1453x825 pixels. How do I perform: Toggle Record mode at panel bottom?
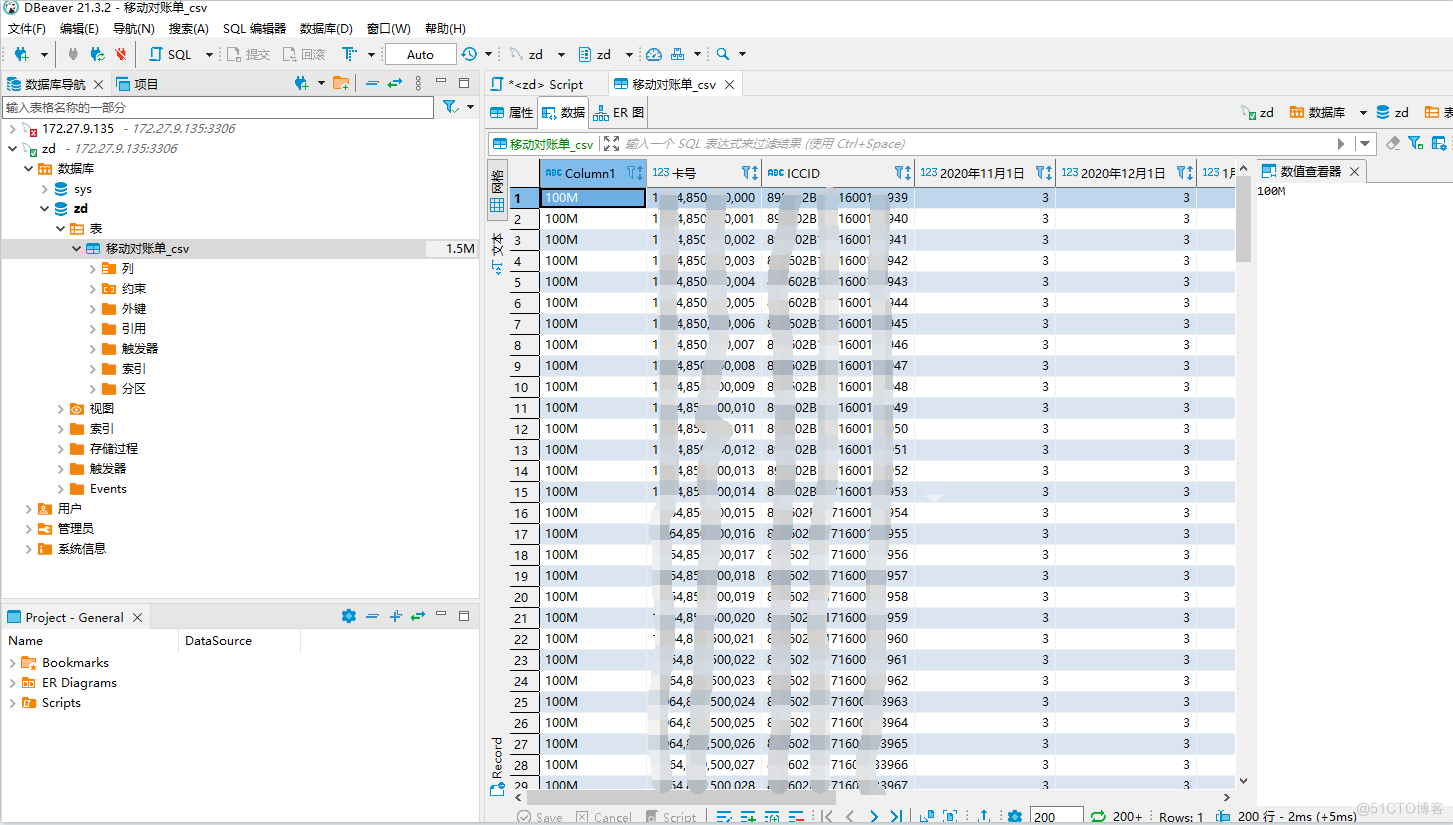pyautogui.click(x=497, y=765)
